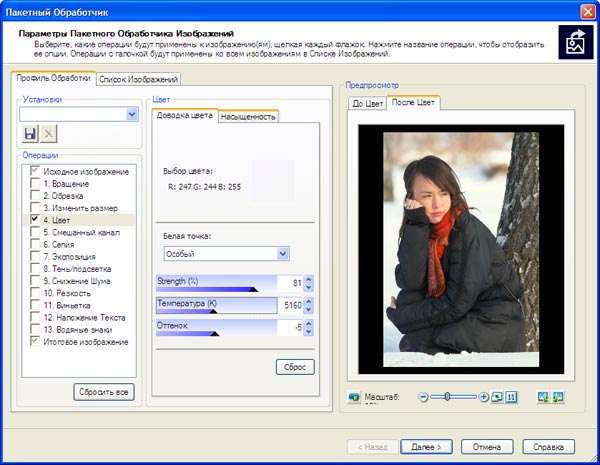Click the previous image arrow icon
The image size is (600, 465).
click(543, 397)
